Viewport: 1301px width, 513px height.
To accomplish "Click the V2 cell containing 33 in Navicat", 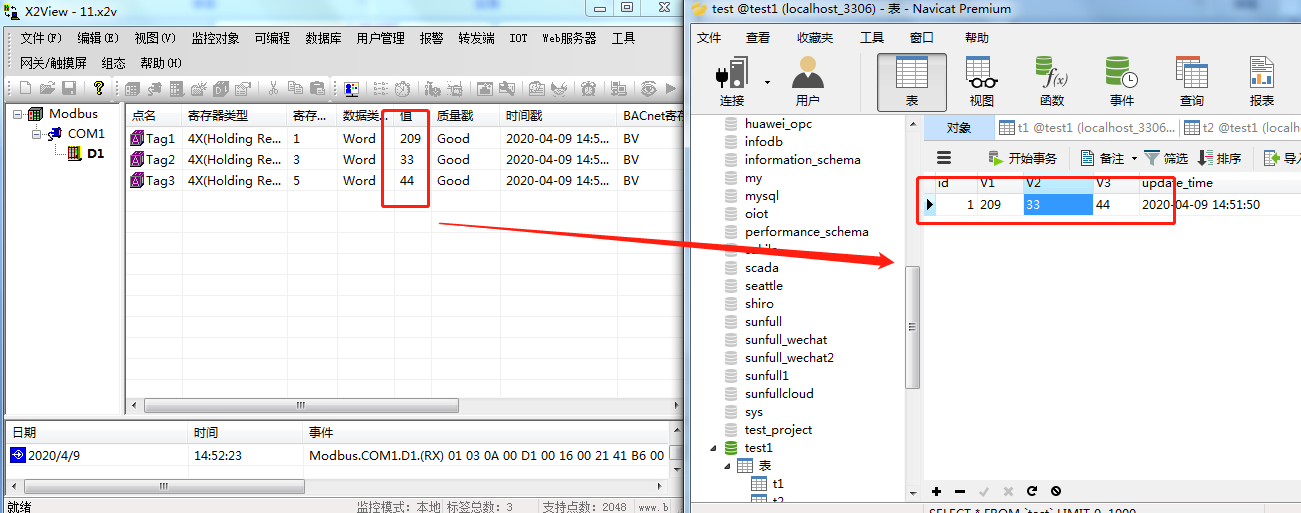I will 1057,204.
